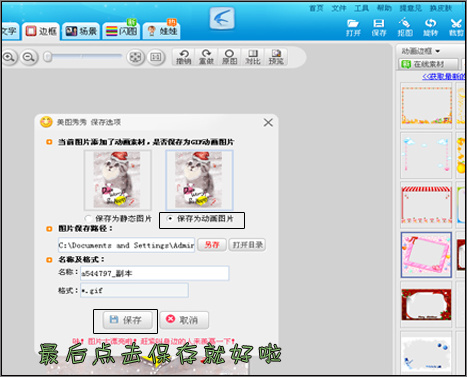Viewport: 467px width, 377px height.
Task: Expand the 动画边框 dropdown
Action: (421, 51)
